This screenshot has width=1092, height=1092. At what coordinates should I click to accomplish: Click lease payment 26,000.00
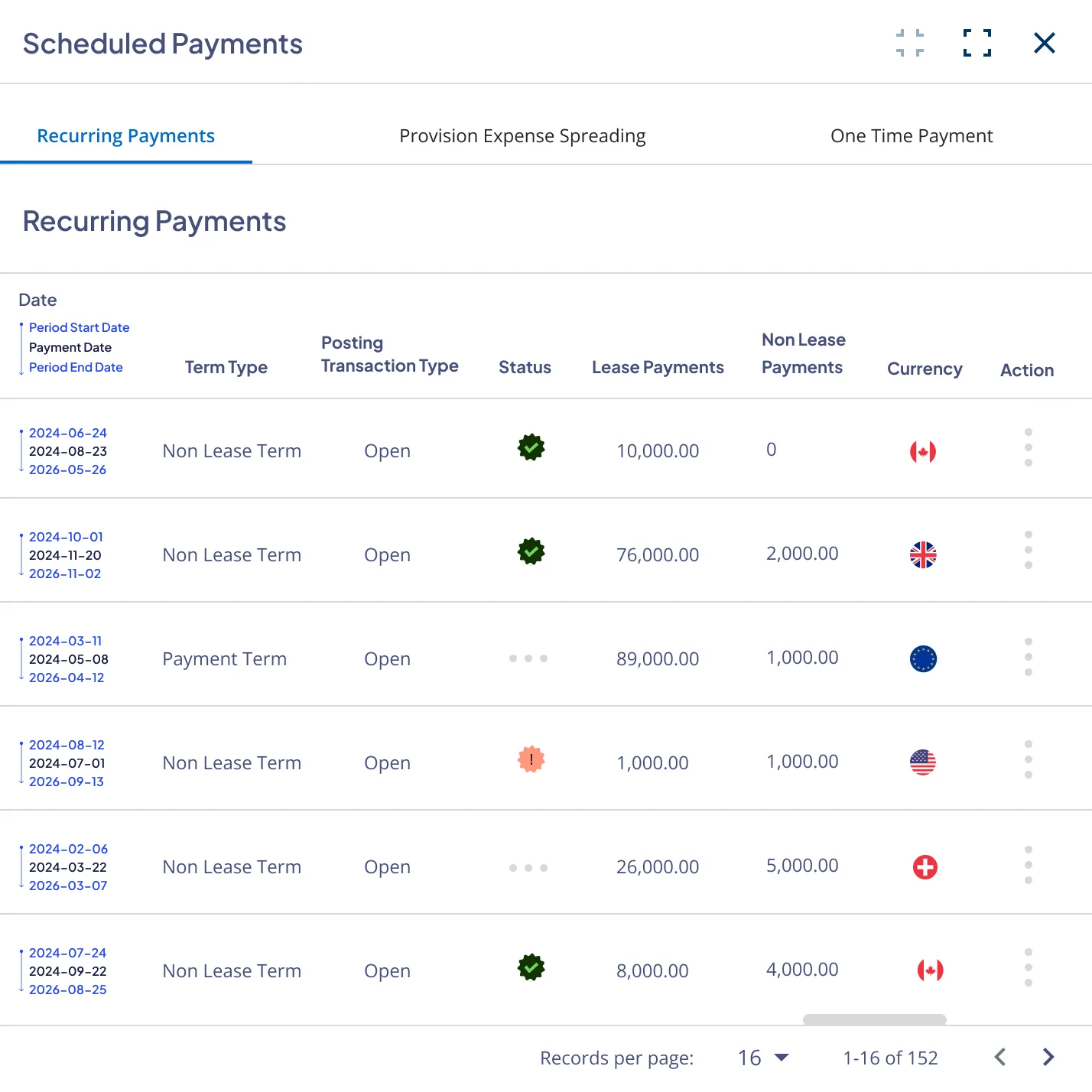658,866
